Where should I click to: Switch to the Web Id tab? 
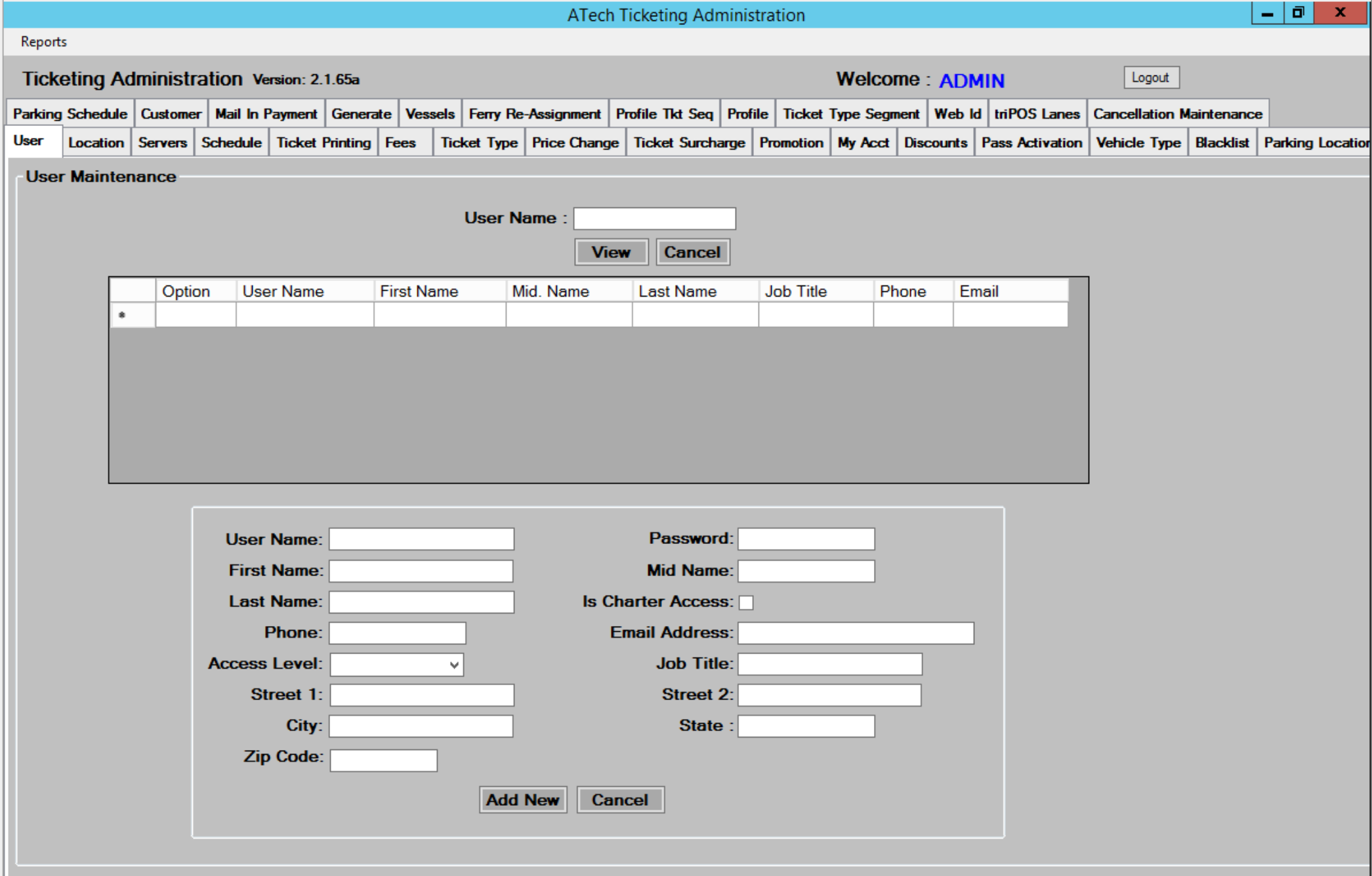957,114
